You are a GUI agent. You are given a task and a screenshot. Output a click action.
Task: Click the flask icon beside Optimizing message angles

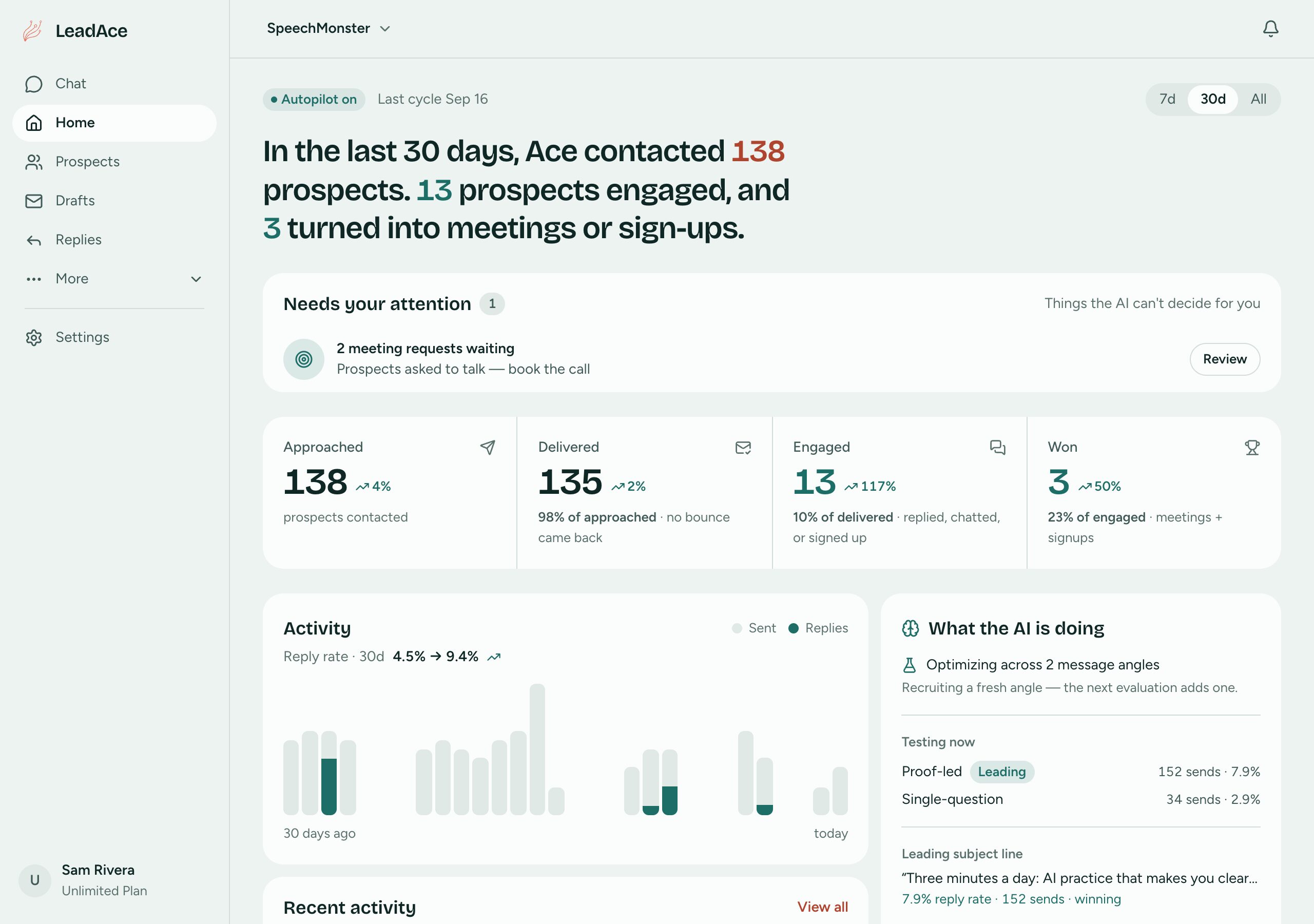(x=910, y=665)
